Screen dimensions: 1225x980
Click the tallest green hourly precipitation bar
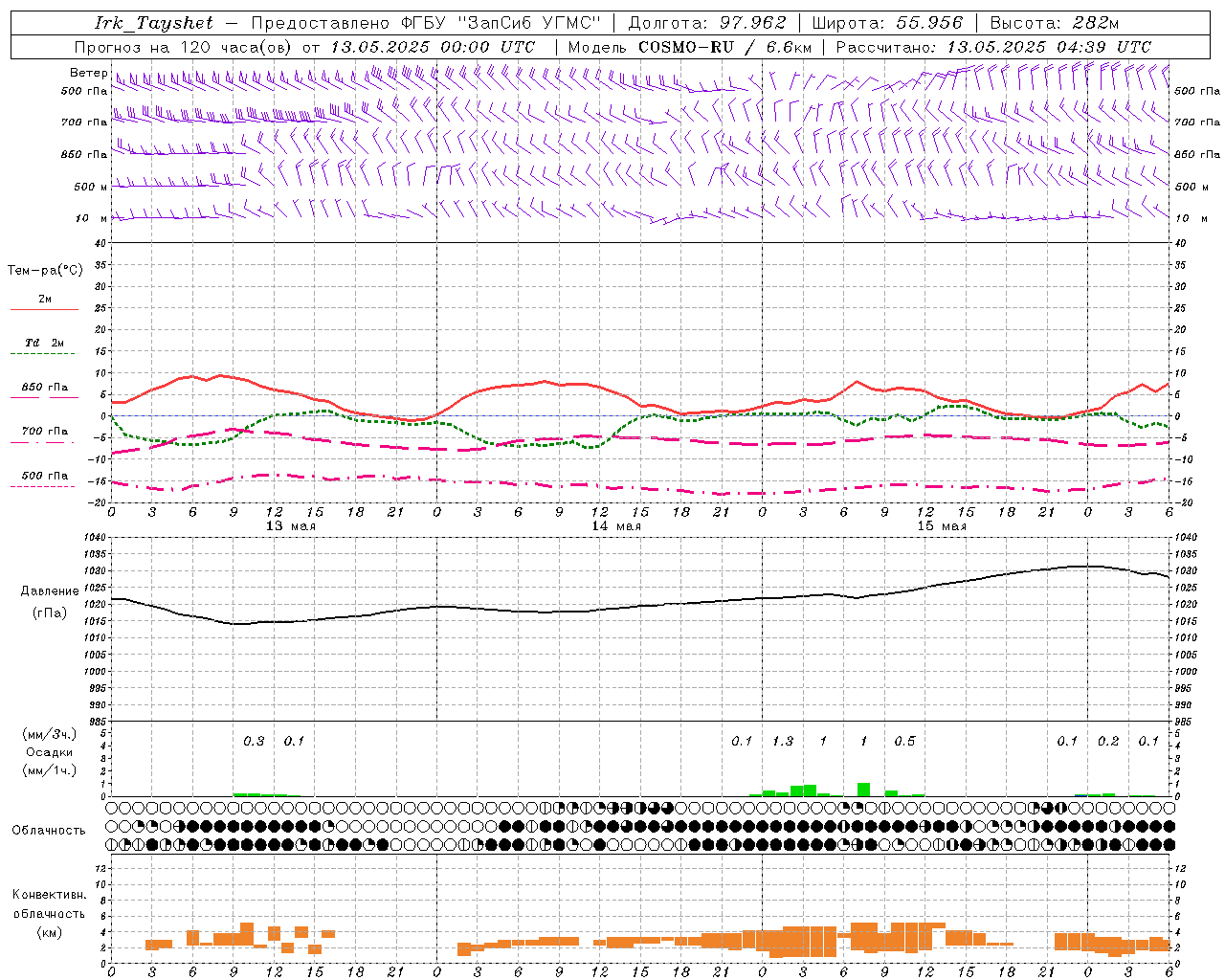tap(863, 790)
